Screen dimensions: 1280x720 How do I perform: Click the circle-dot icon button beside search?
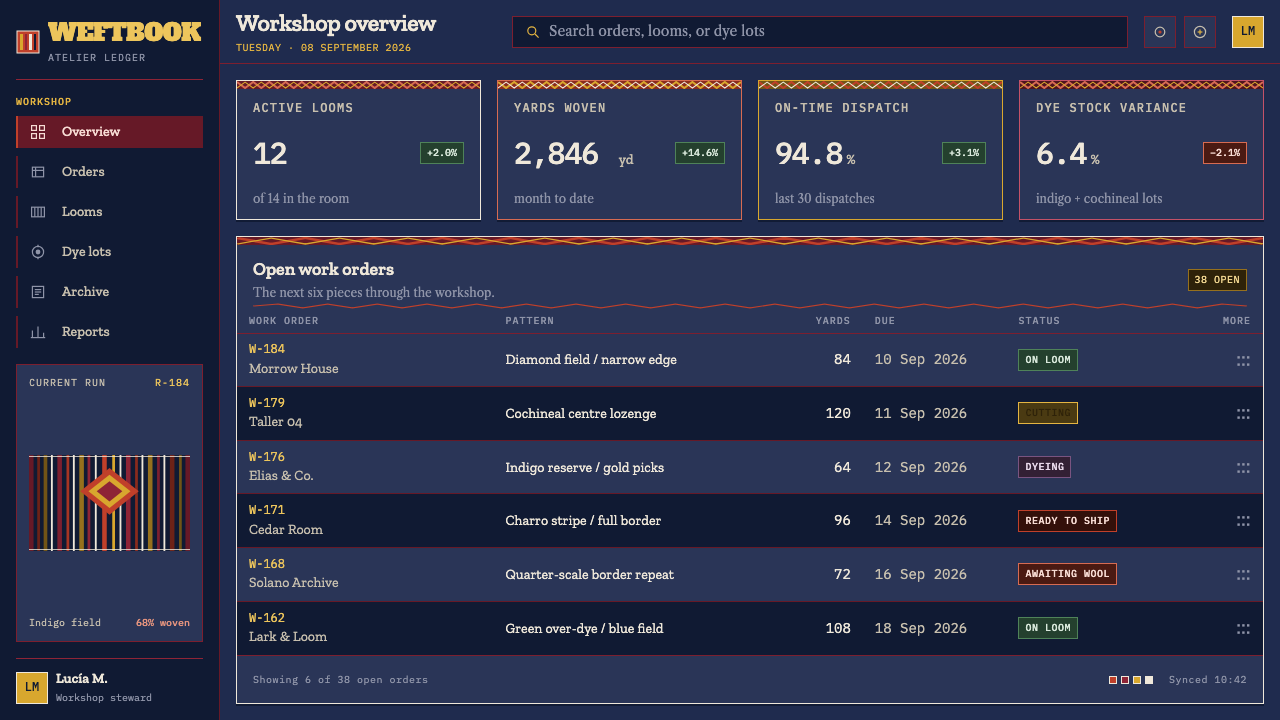(1160, 32)
